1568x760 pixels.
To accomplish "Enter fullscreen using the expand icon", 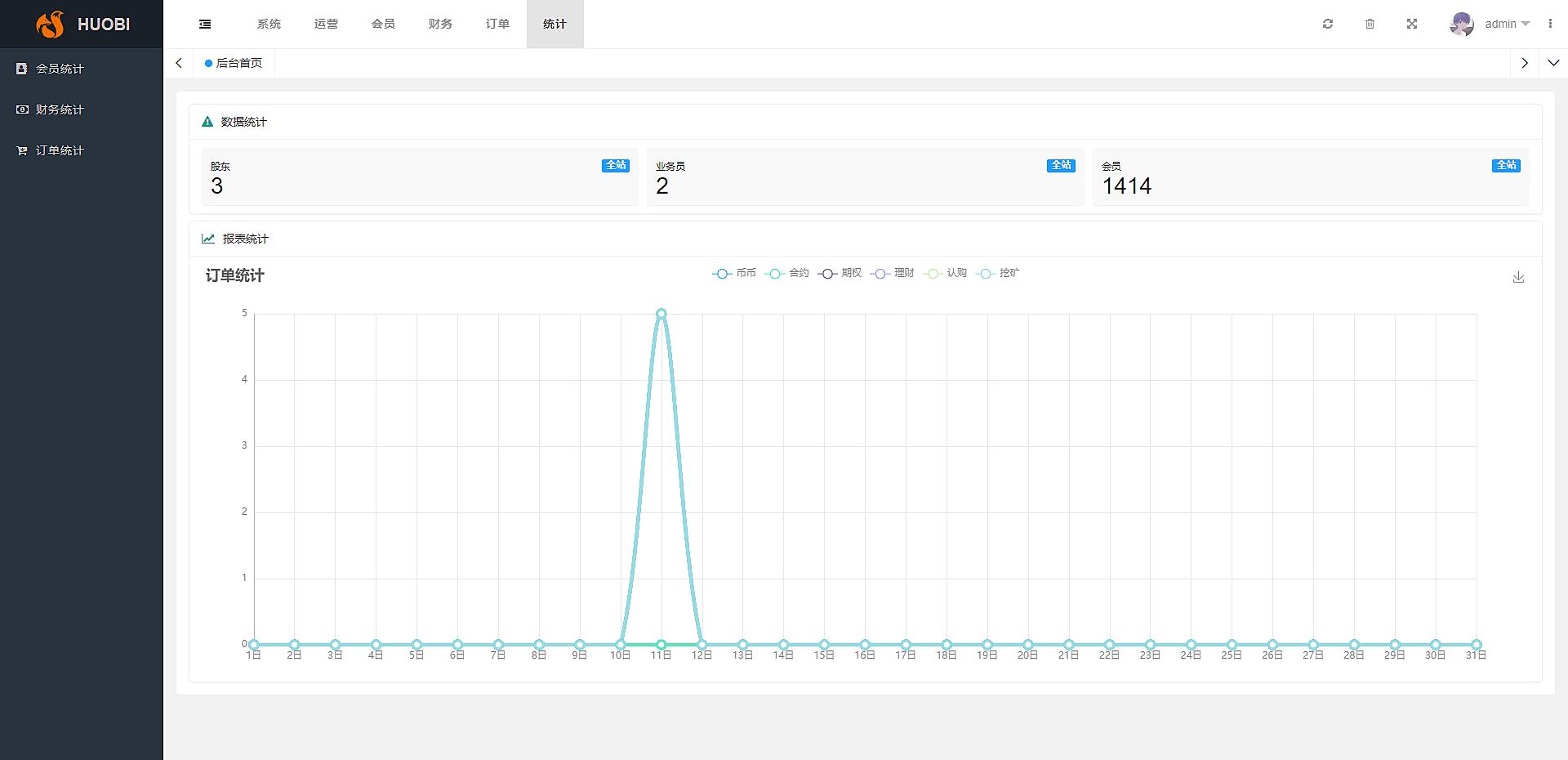I will click(1412, 25).
